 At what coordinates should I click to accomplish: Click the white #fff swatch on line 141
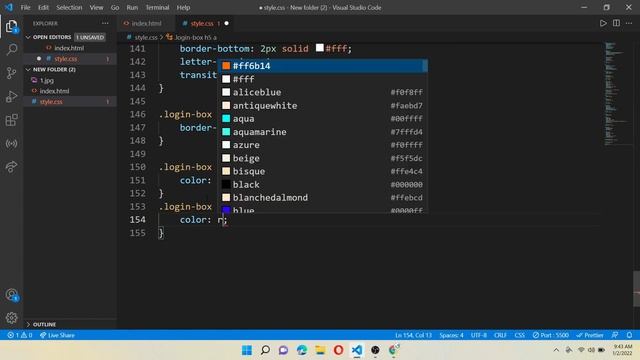[320, 48]
